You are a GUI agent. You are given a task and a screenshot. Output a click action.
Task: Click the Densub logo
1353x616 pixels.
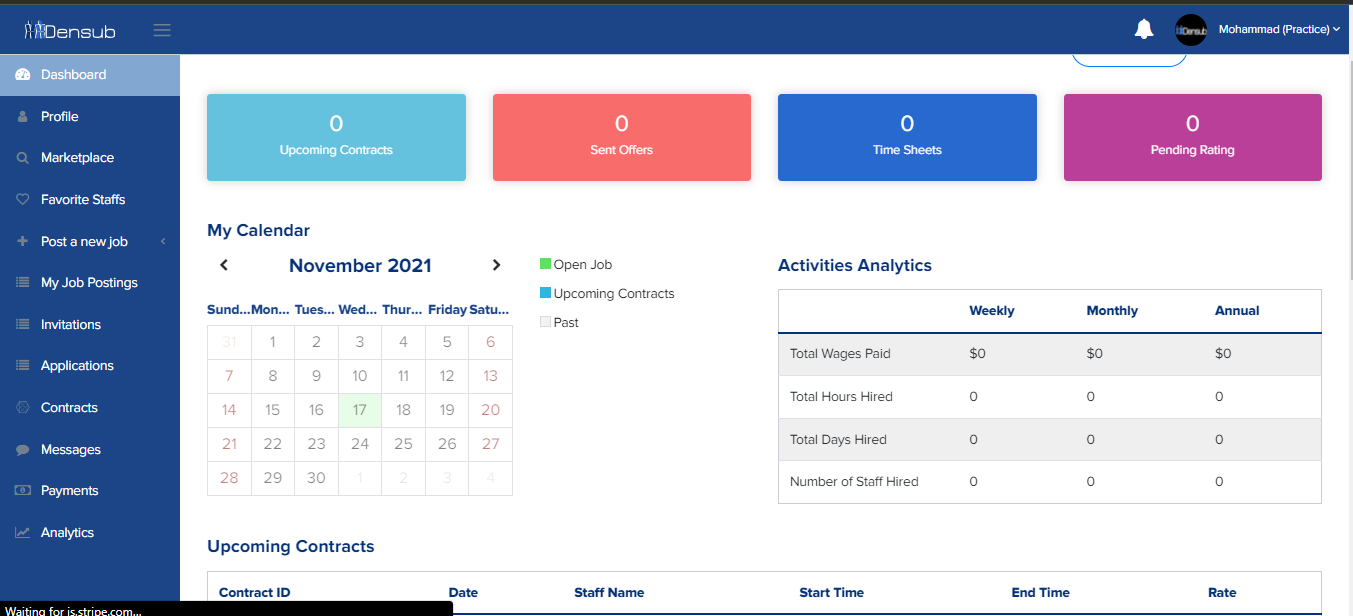70,30
